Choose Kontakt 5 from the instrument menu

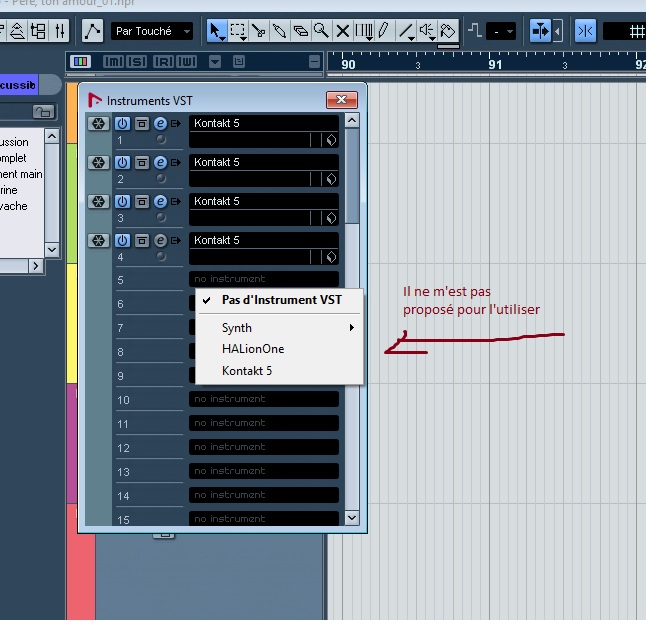tap(279, 371)
